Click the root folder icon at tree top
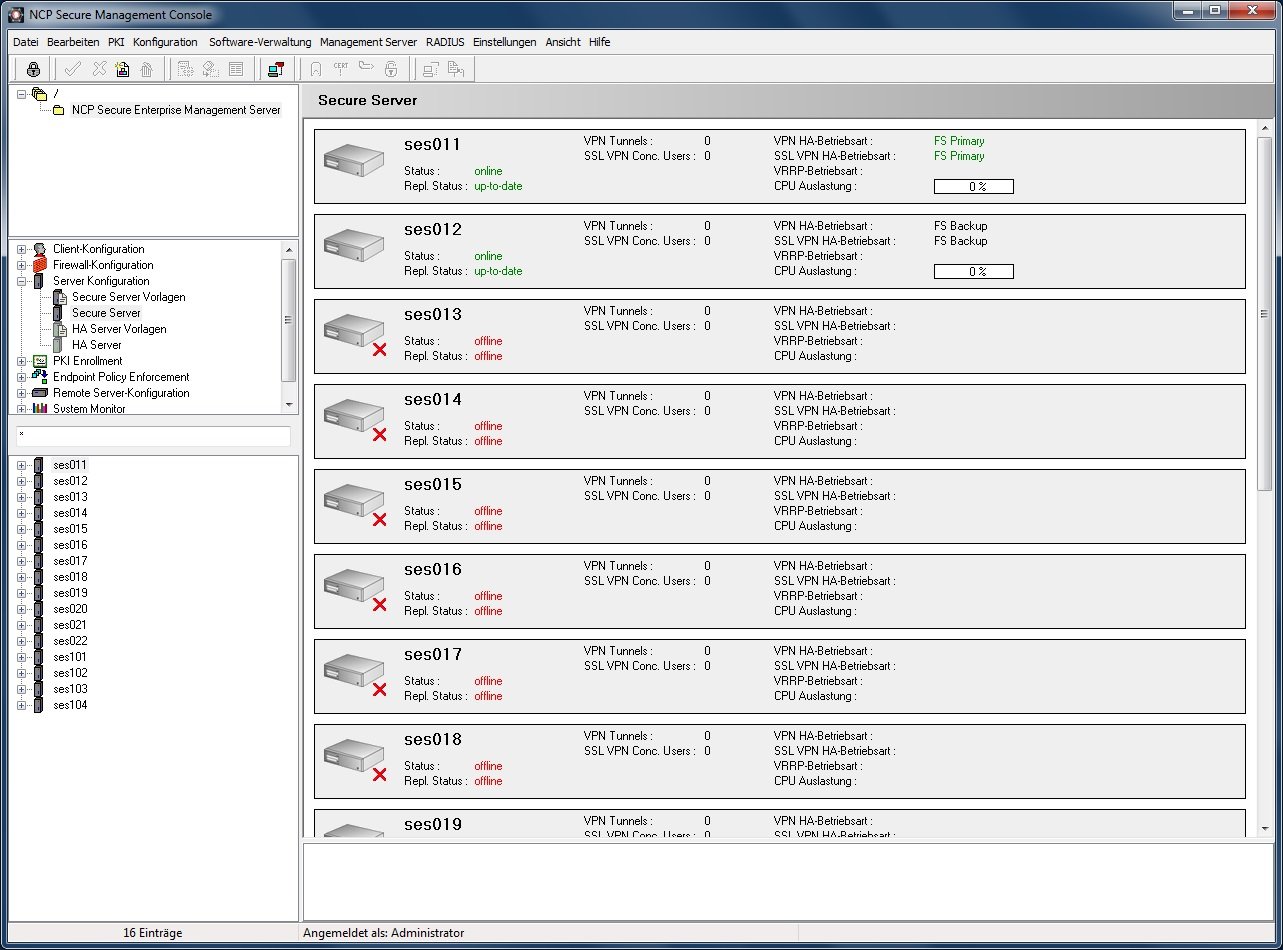 point(40,94)
